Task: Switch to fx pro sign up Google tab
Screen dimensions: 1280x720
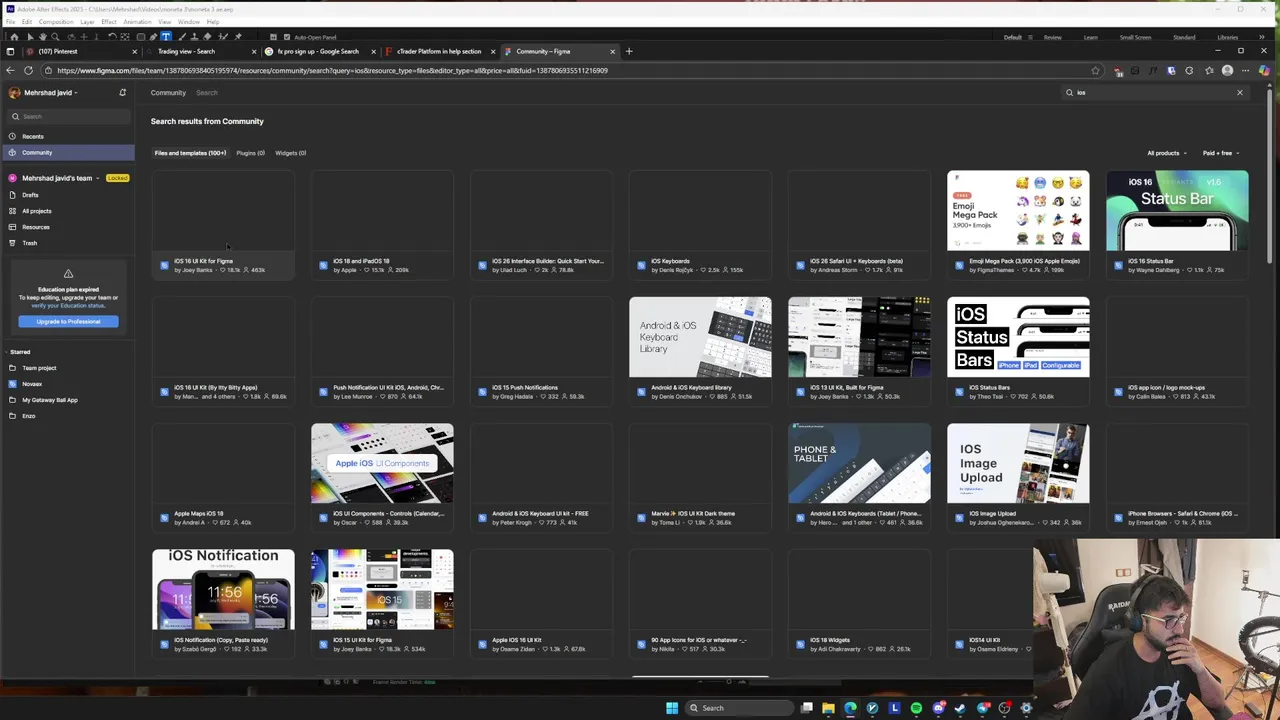Action: (318, 51)
